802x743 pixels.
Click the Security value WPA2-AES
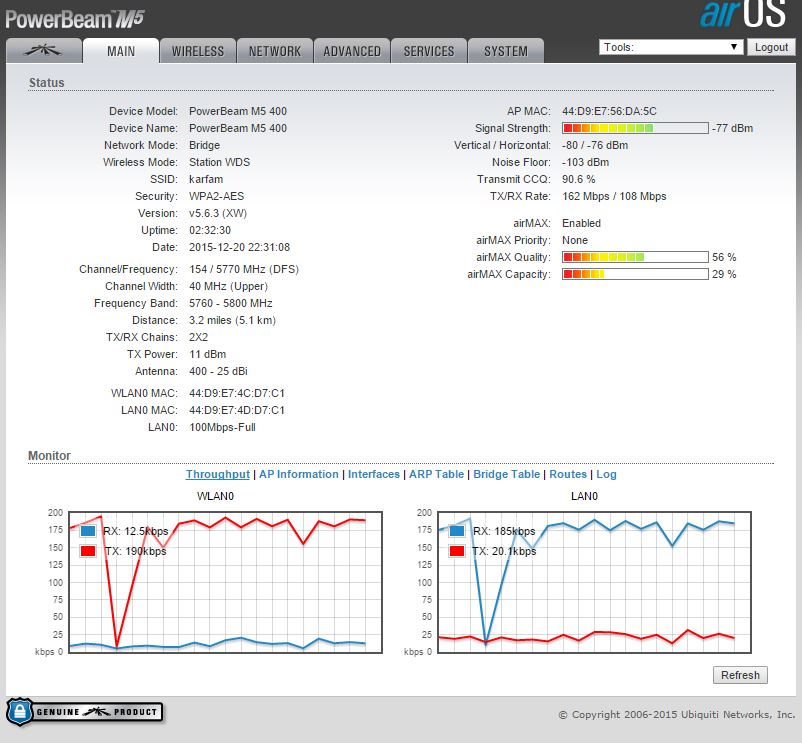(x=216, y=196)
